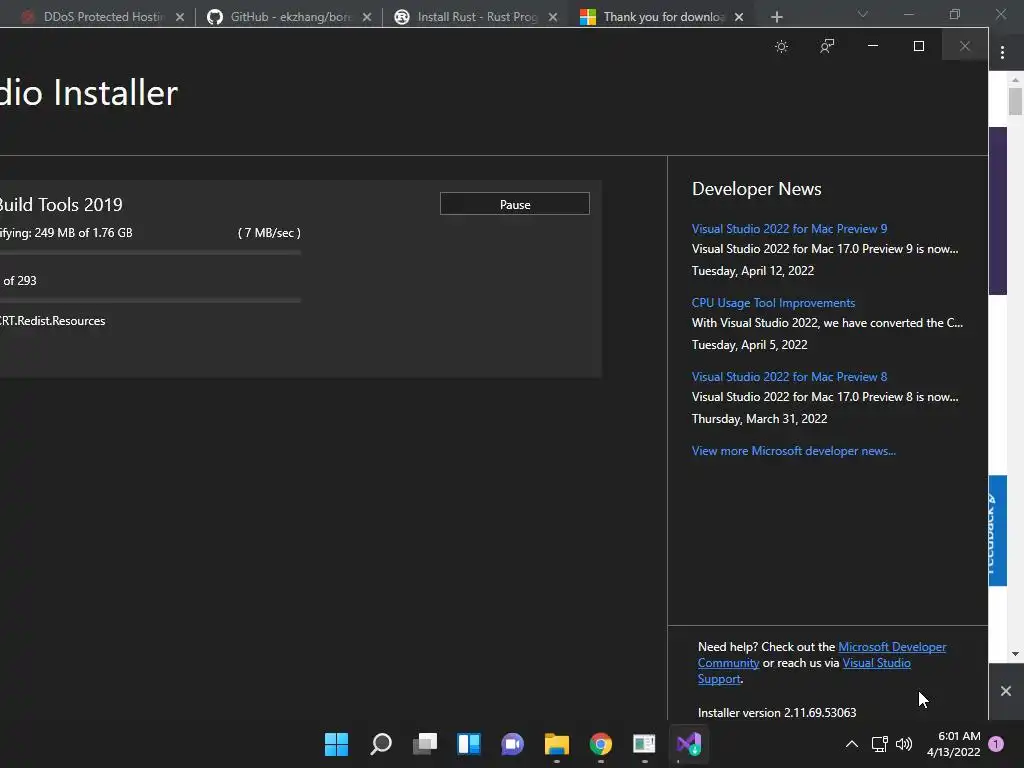Click the browser scrollbar down arrow
This screenshot has height=768, width=1024.
point(1015,654)
